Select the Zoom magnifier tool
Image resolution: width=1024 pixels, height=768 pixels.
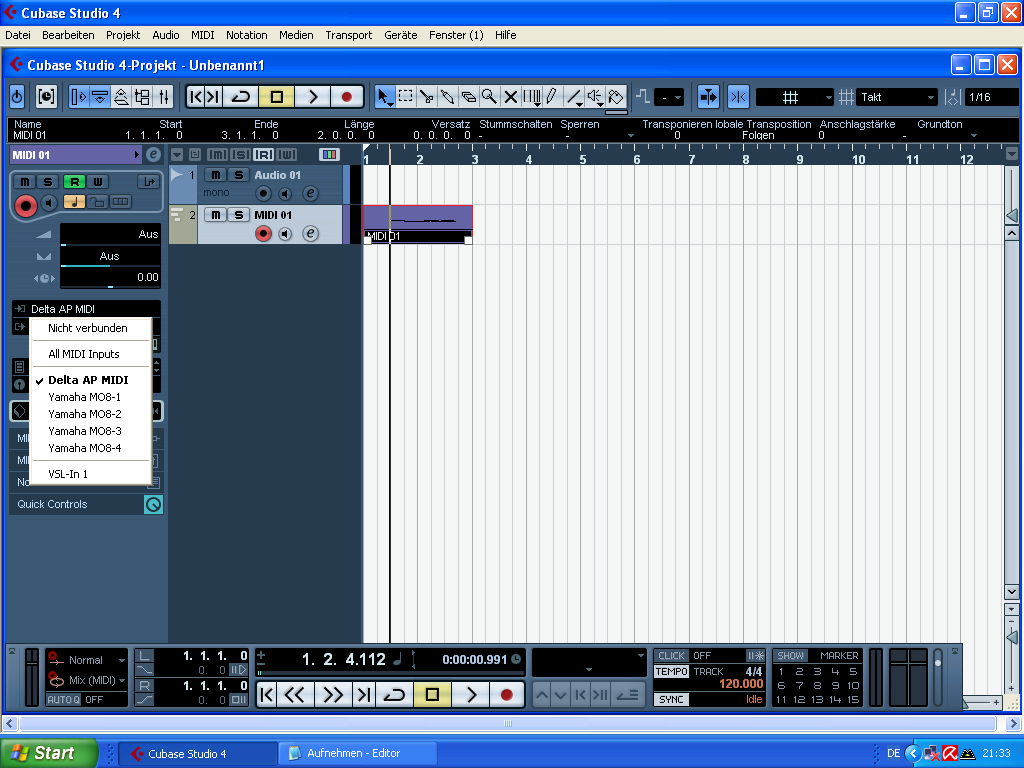point(489,97)
